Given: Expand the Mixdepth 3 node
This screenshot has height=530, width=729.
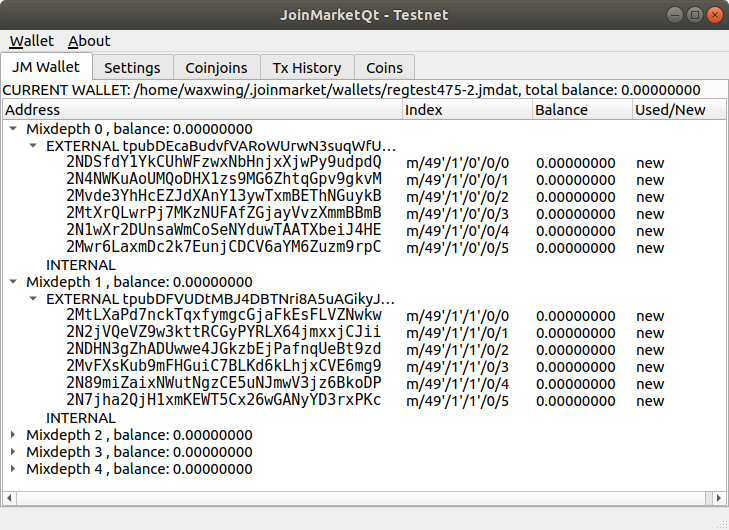Looking at the screenshot, I should [x=13, y=452].
